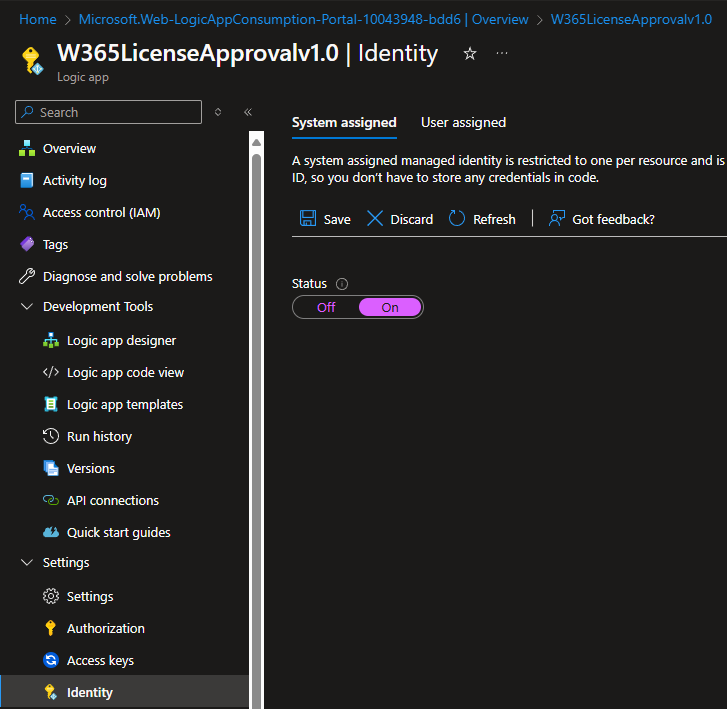Click the Quick start guides cloud icon
727x709 pixels.
pyautogui.click(x=51, y=532)
